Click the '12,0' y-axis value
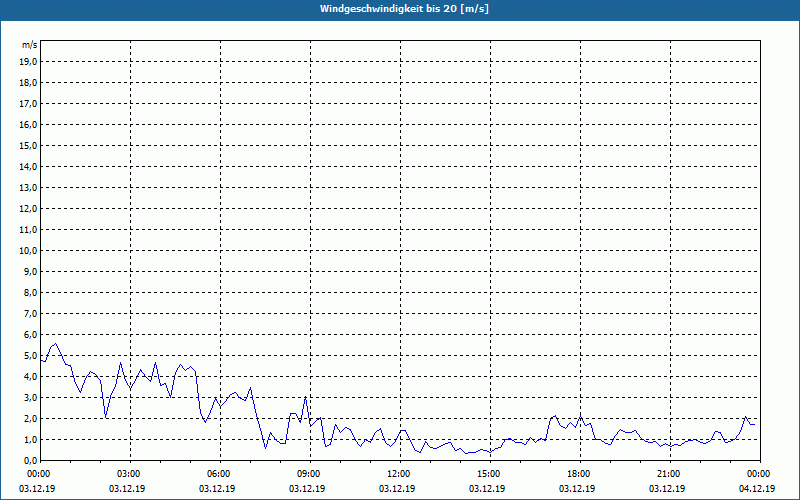Viewport: 800px width, 500px height. pos(29,208)
